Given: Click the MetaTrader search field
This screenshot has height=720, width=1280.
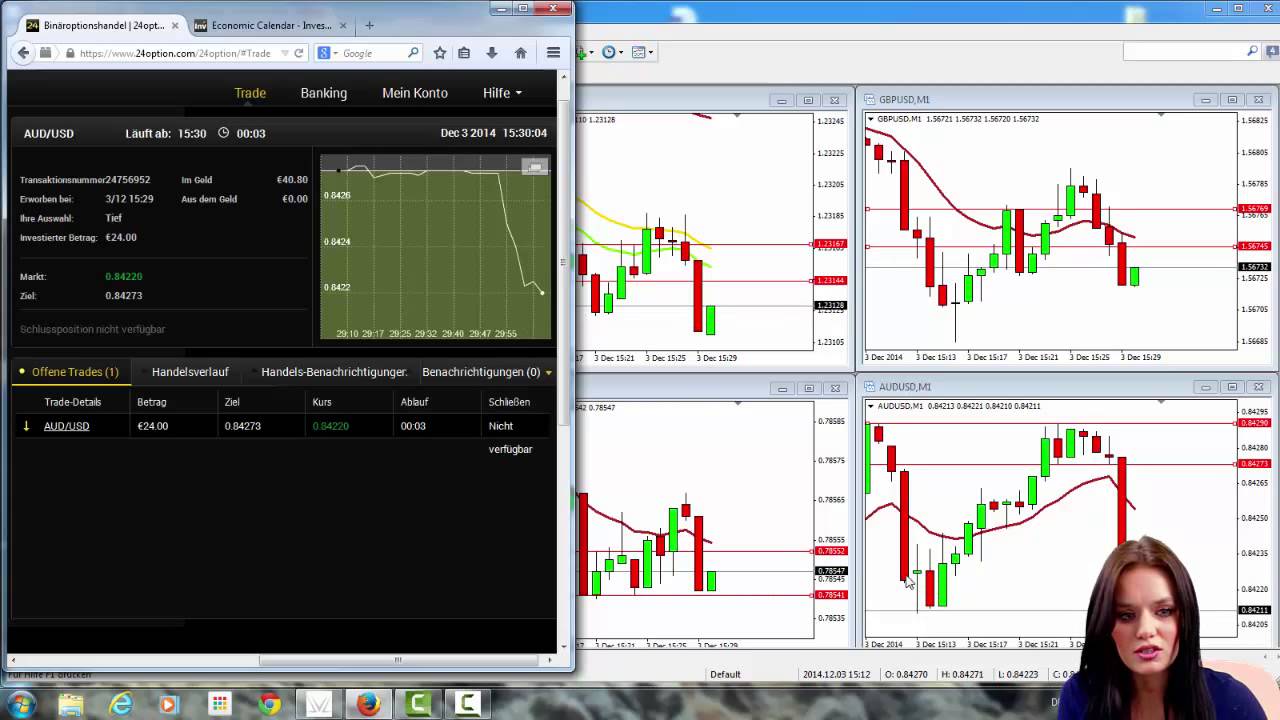Looking at the screenshot, I should coord(1191,51).
